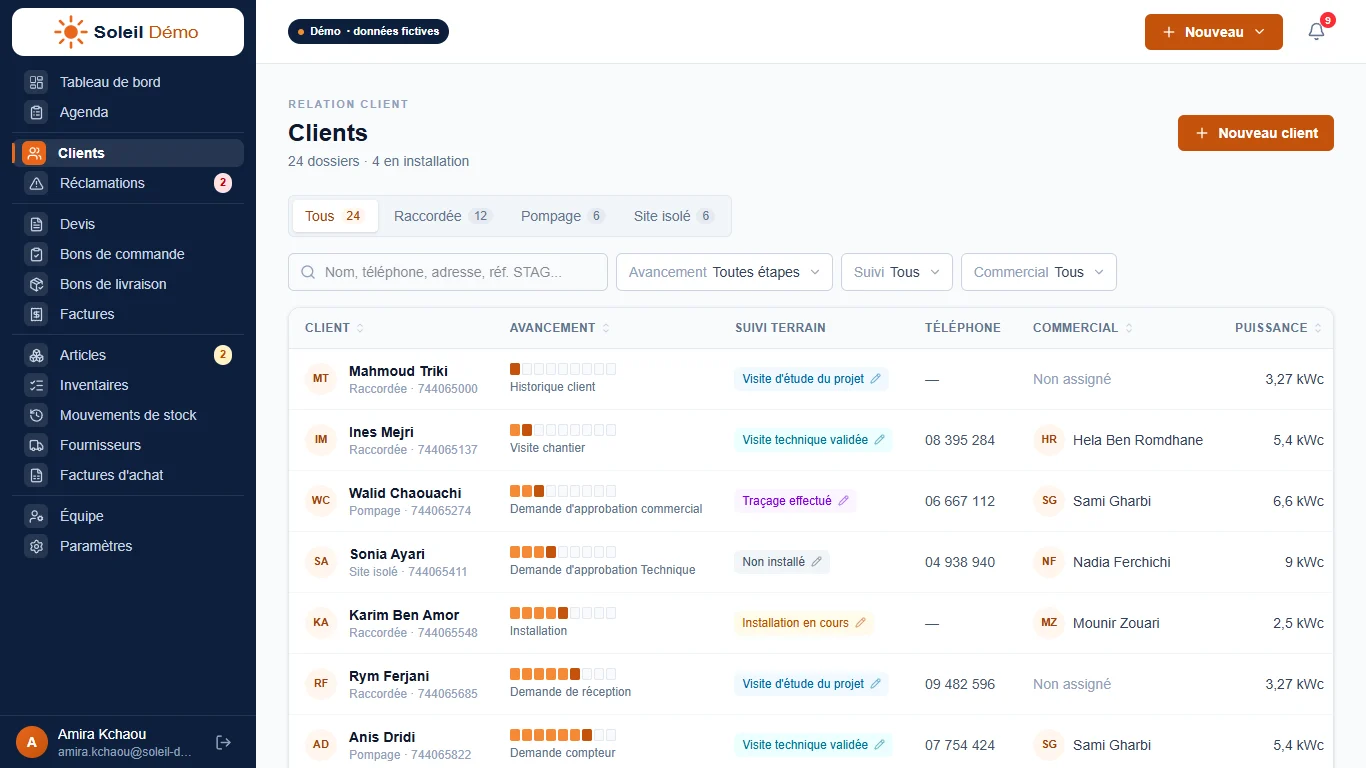Open the Suivi Tous filter dropdown
The height and width of the screenshot is (768, 1366).
click(897, 272)
